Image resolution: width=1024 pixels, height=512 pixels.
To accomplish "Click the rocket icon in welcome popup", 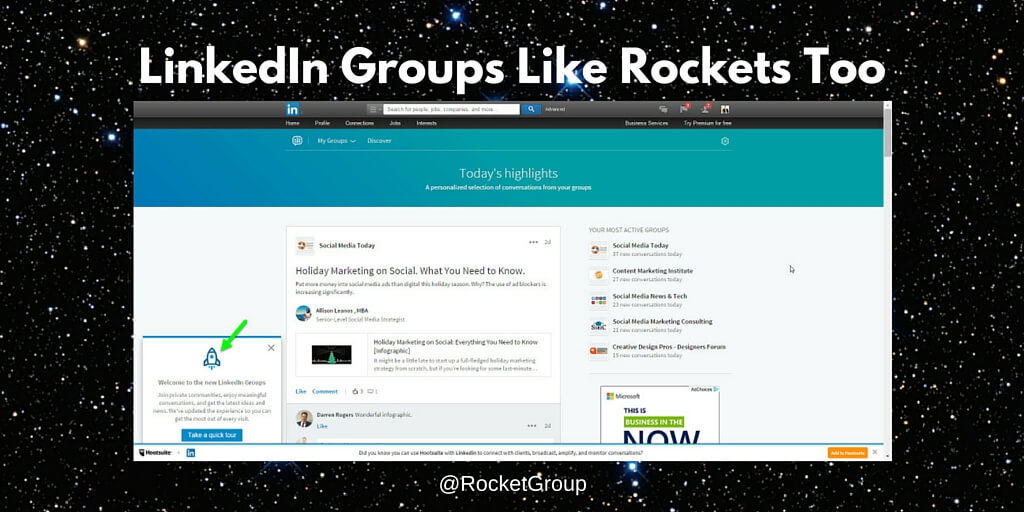I will coord(211,359).
